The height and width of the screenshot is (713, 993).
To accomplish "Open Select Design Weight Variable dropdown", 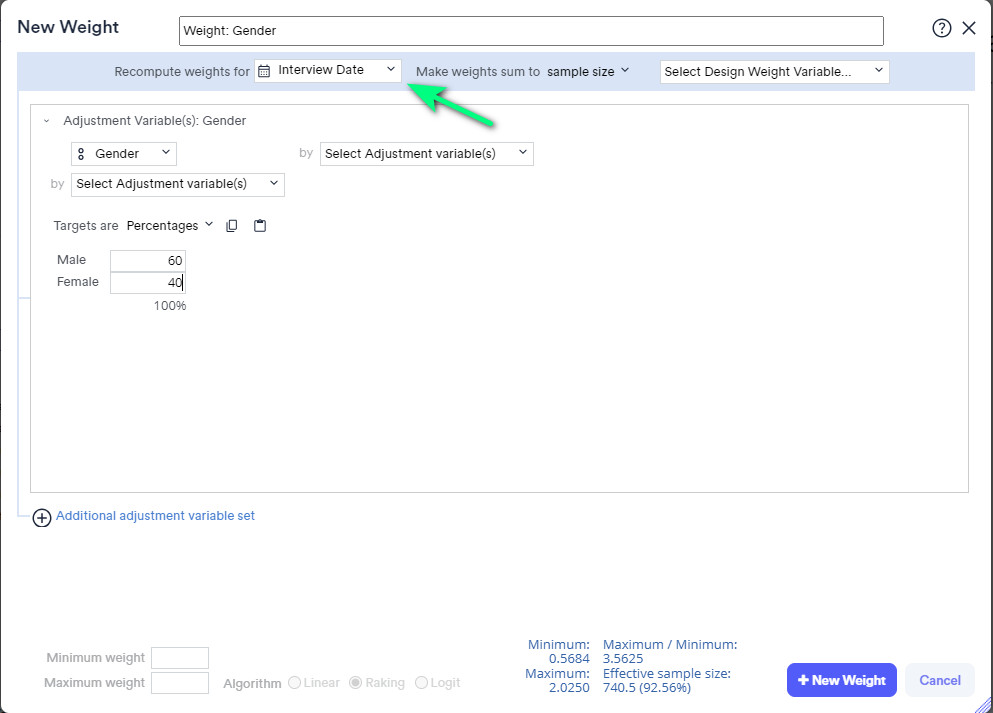I will tap(774, 72).
